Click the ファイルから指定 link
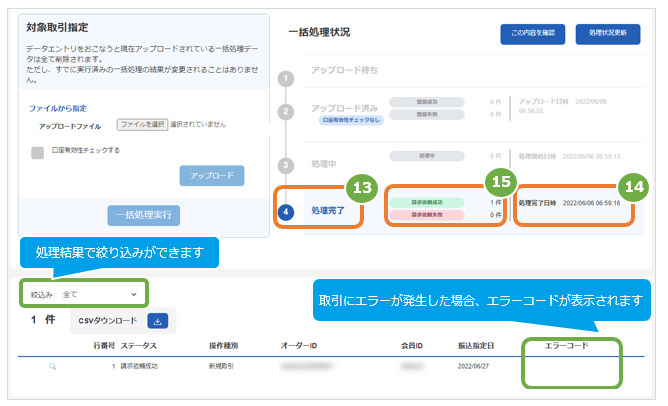Viewport: 668px width, 406px height. coord(58,109)
